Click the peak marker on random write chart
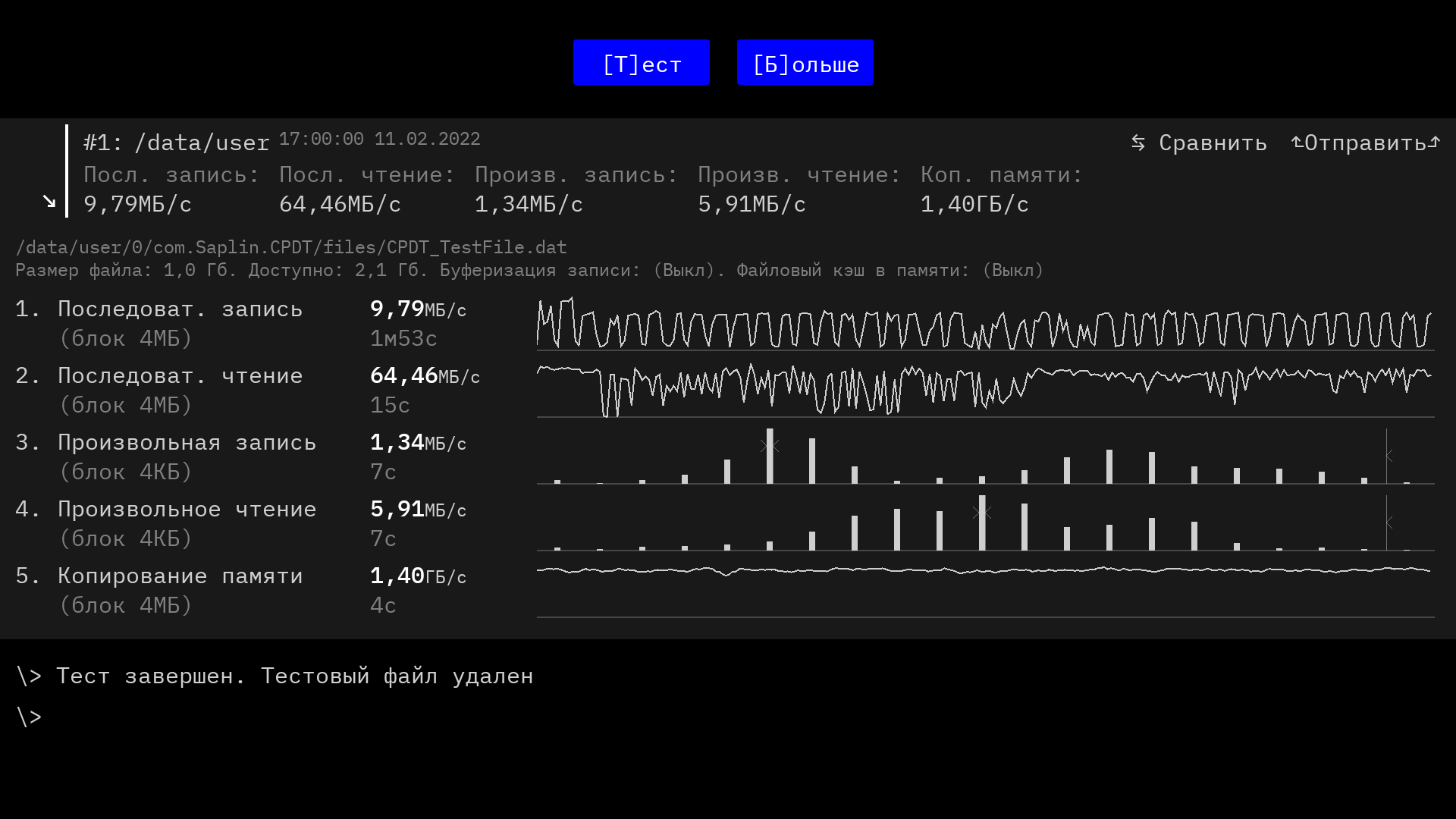Screen dimensions: 1456x819 pos(770,445)
